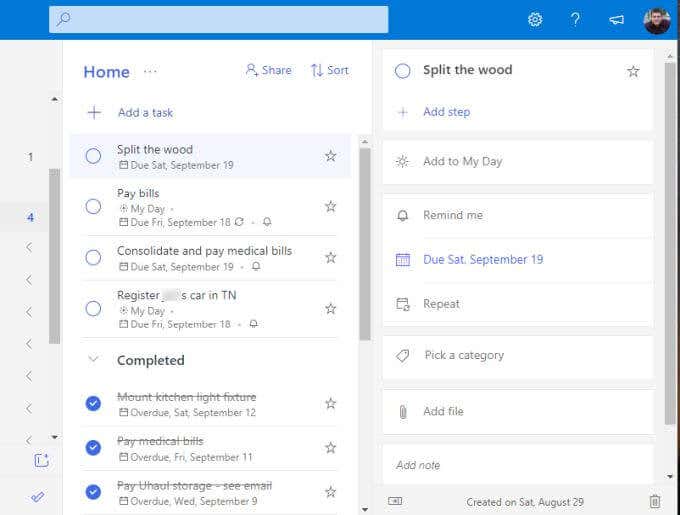The width and height of the screenshot is (680, 515).
Task: Click the To Do checkmark icon in sidebar
Action: pos(38,497)
